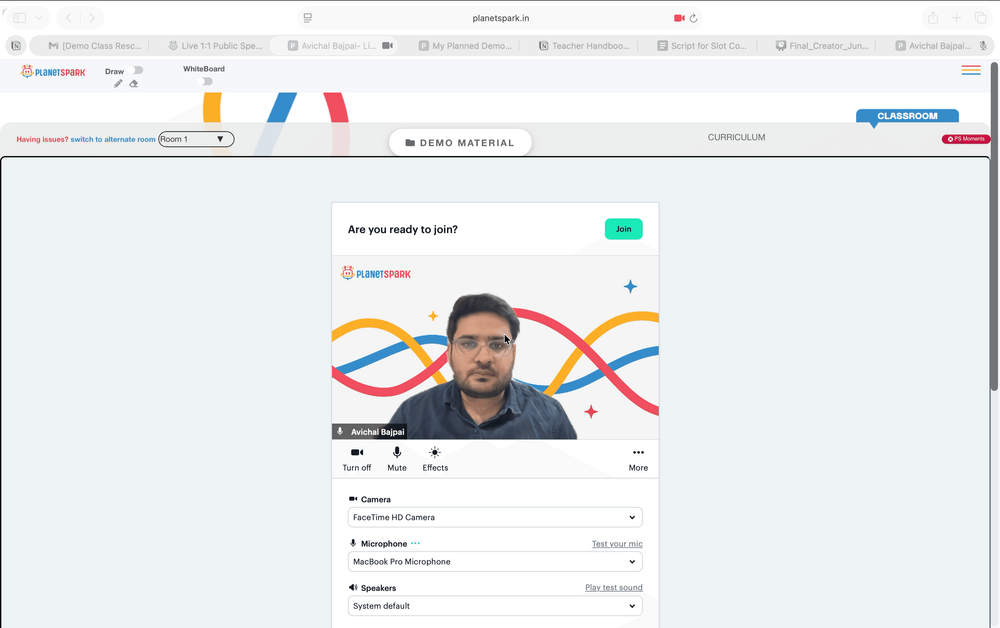1000x628 pixels.
Task: Switch to the CURRICULUM tab
Action: (737, 137)
